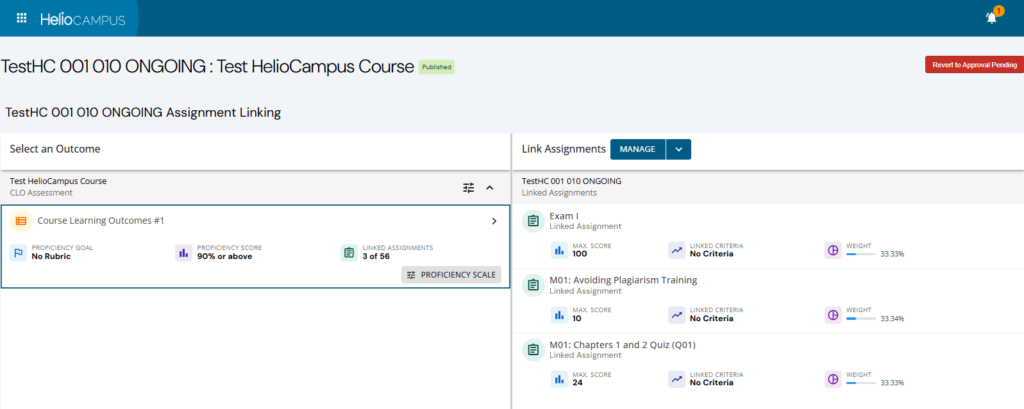
Task: Click the Link Assignments heading
Action: point(564,149)
